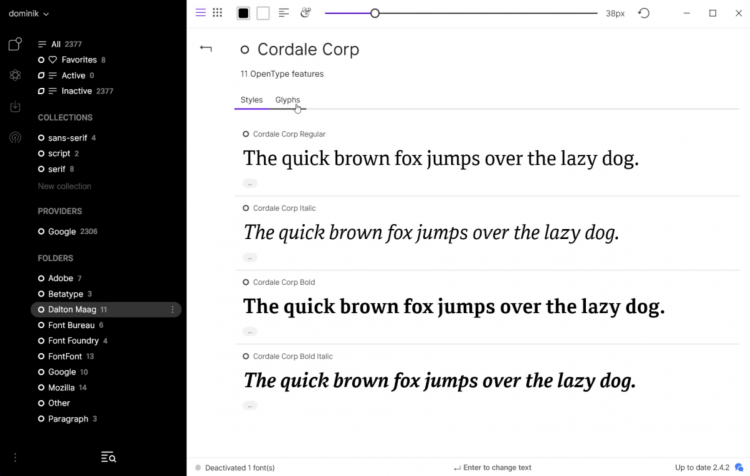Open the feedback chat icon in status bar

[x=739, y=467]
